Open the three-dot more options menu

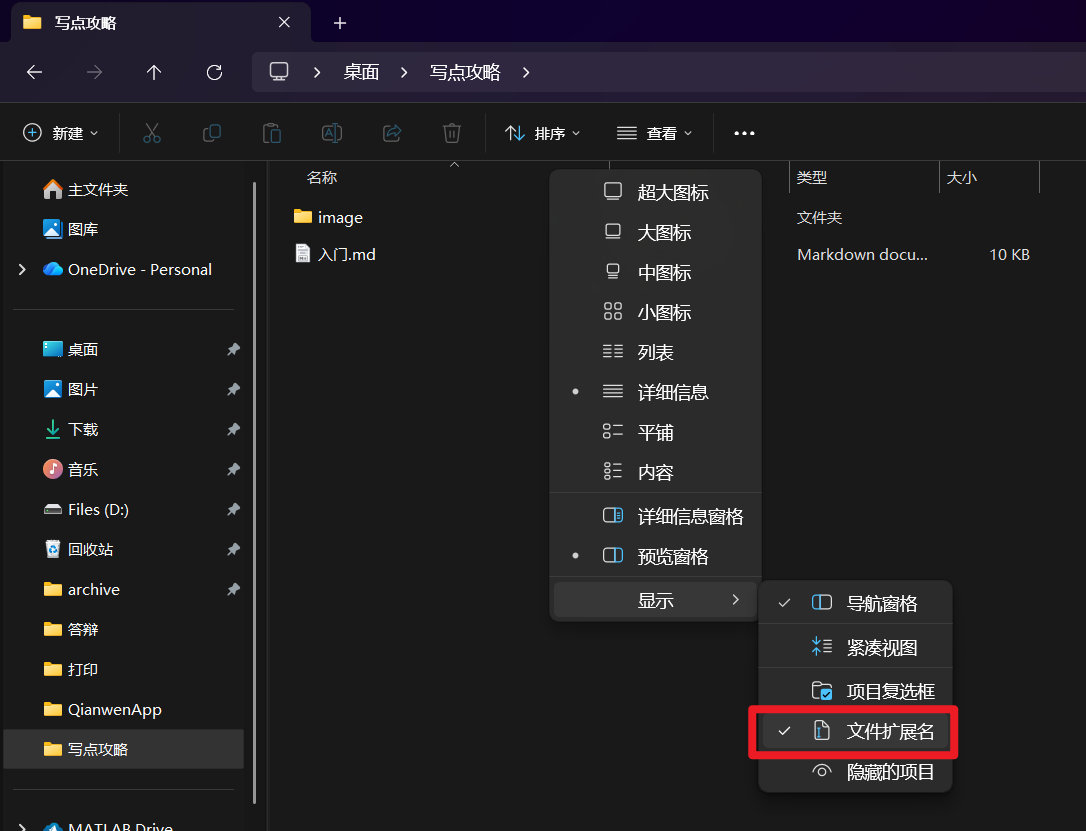click(744, 133)
